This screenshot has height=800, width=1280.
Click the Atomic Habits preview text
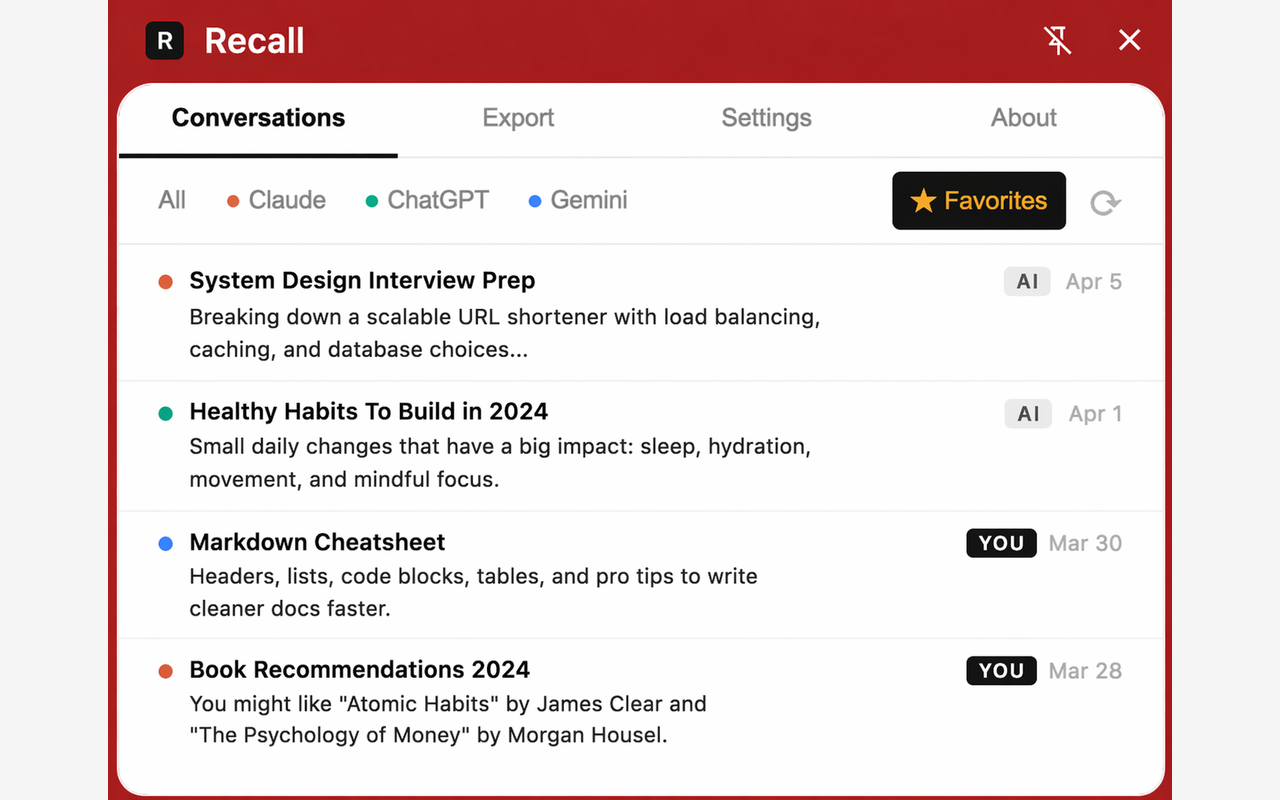[x=448, y=720]
